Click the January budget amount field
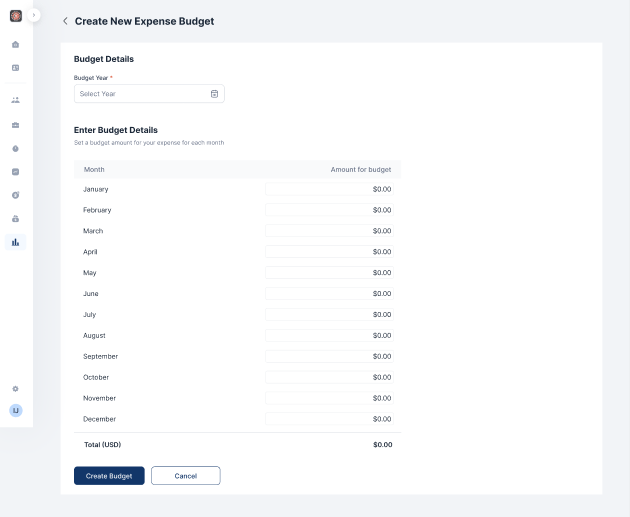Viewport: 630px width, 517px height. click(x=330, y=189)
